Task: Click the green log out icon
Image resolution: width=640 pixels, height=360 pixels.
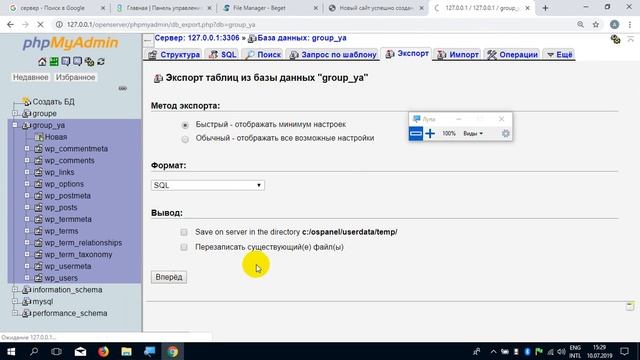Action: click(x=54, y=62)
